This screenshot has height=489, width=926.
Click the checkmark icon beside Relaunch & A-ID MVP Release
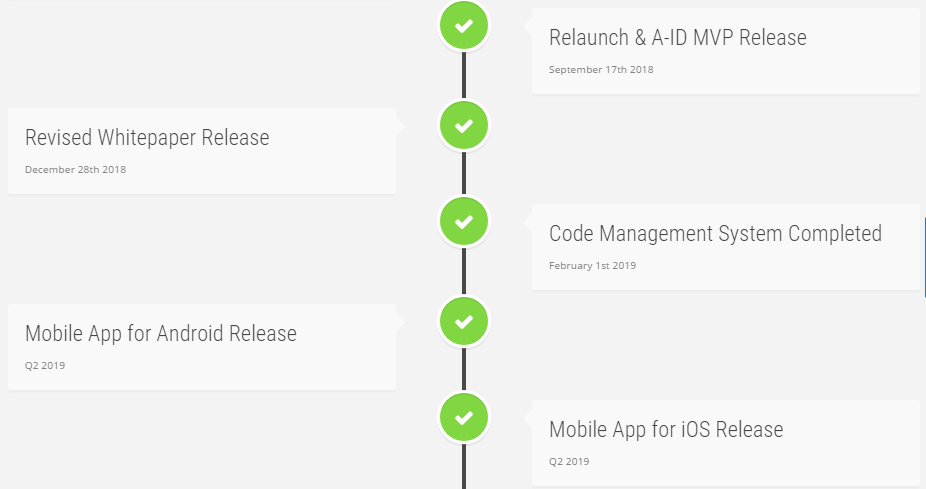(464, 25)
